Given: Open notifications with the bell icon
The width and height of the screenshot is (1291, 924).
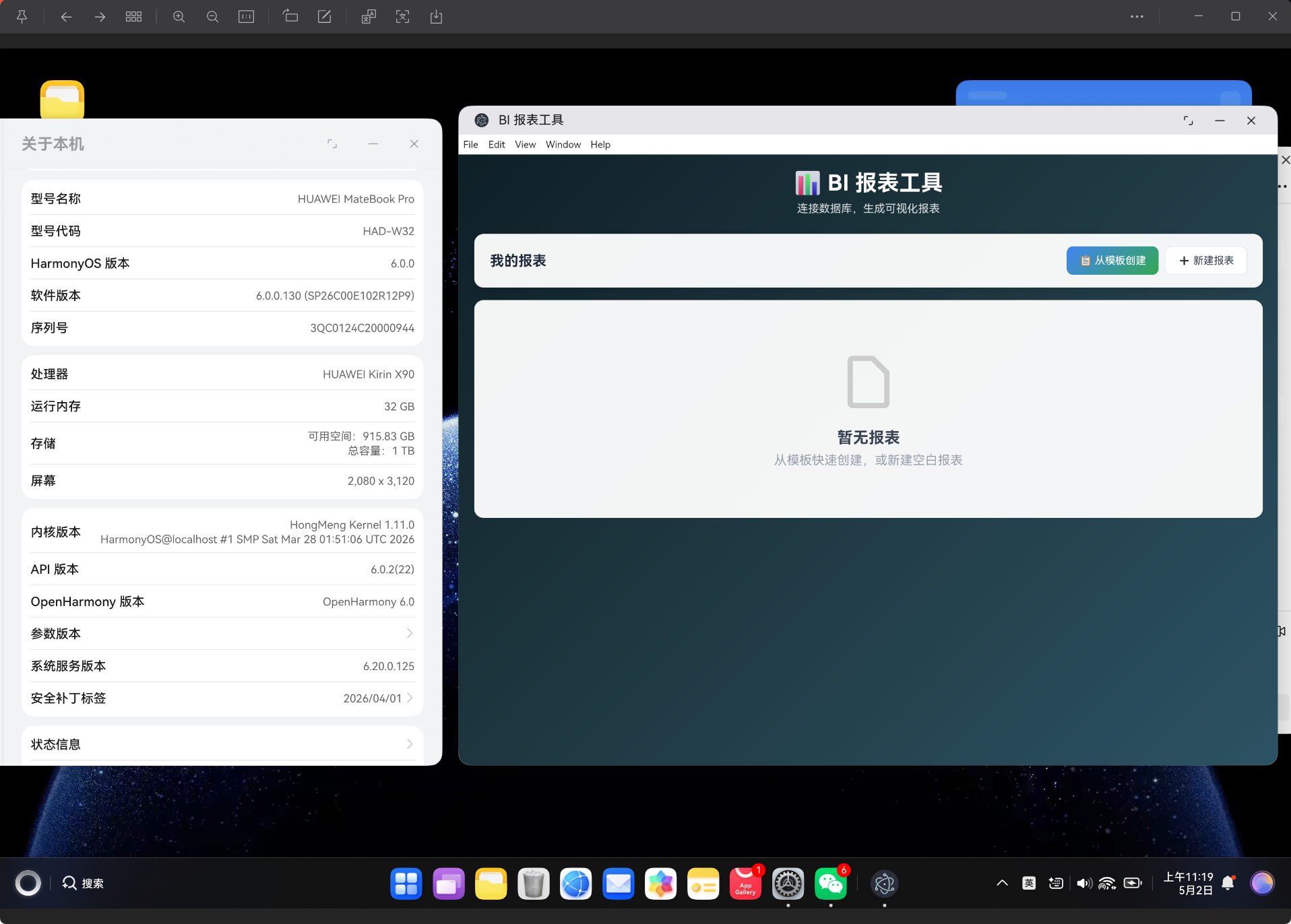Looking at the screenshot, I should coord(1228,883).
